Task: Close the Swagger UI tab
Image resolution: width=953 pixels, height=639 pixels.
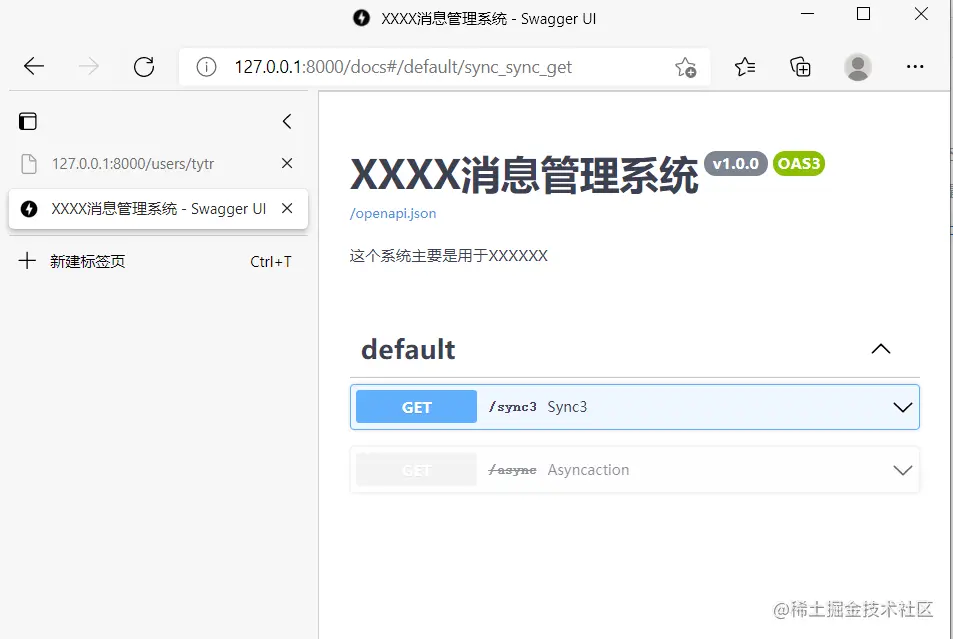Action: (287, 209)
